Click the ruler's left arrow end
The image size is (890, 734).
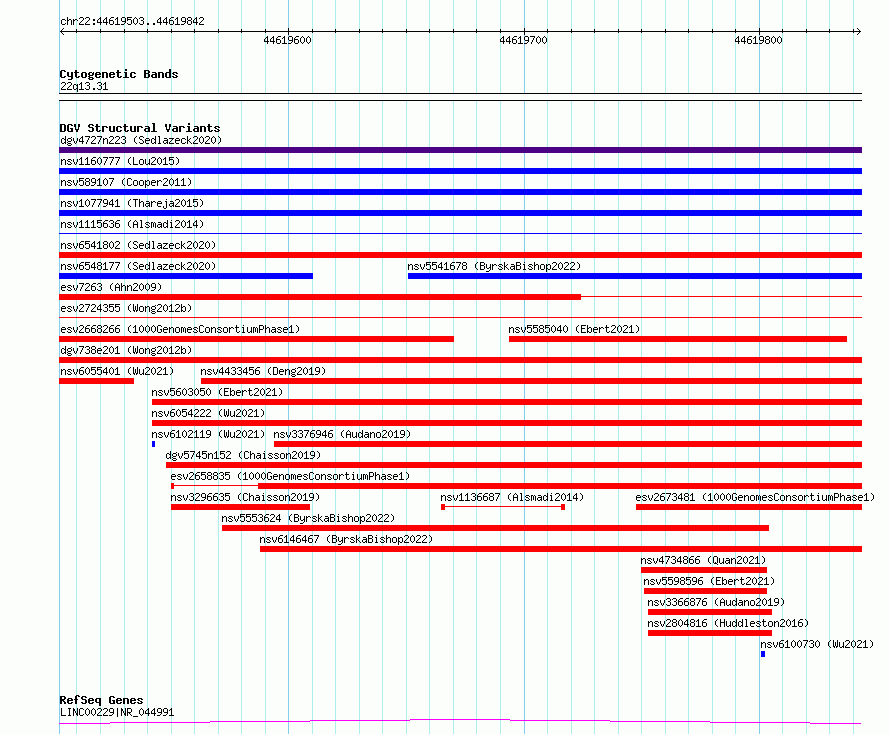point(62,32)
